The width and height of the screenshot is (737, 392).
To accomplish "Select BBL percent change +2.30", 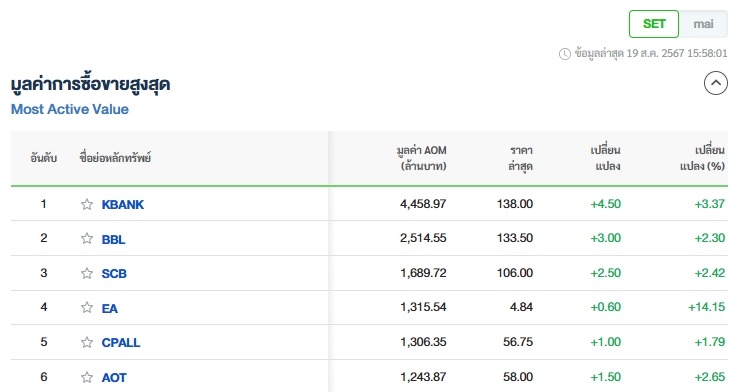I will click(x=710, y=238).
